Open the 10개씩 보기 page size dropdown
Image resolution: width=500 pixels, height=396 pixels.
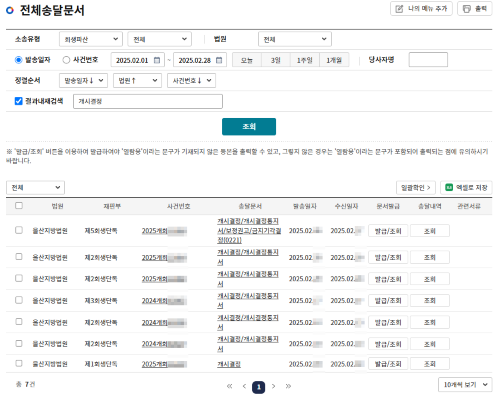tap(465, 385)
